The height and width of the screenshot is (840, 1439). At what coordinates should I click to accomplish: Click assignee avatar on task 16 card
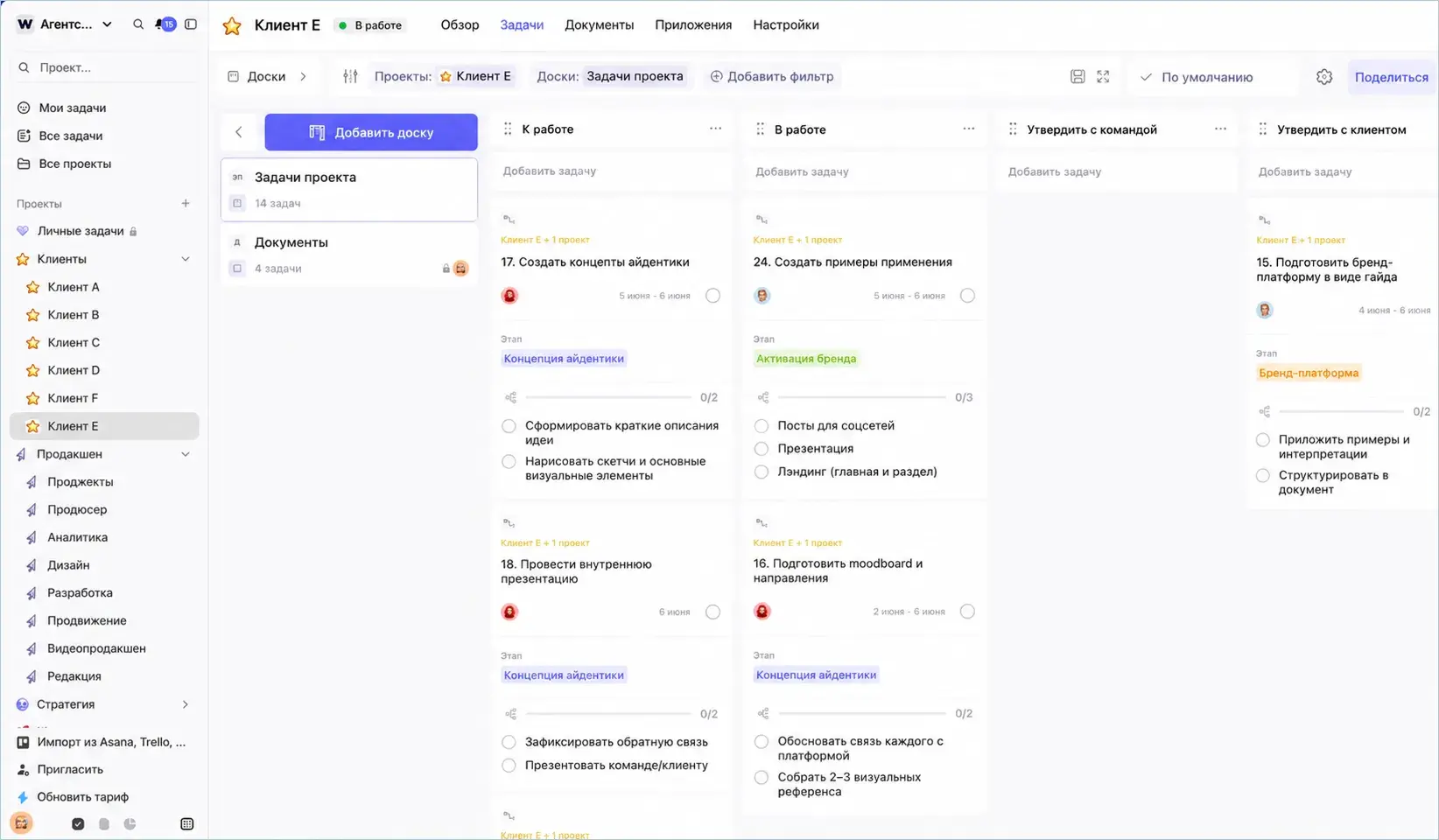coord(762,612)
